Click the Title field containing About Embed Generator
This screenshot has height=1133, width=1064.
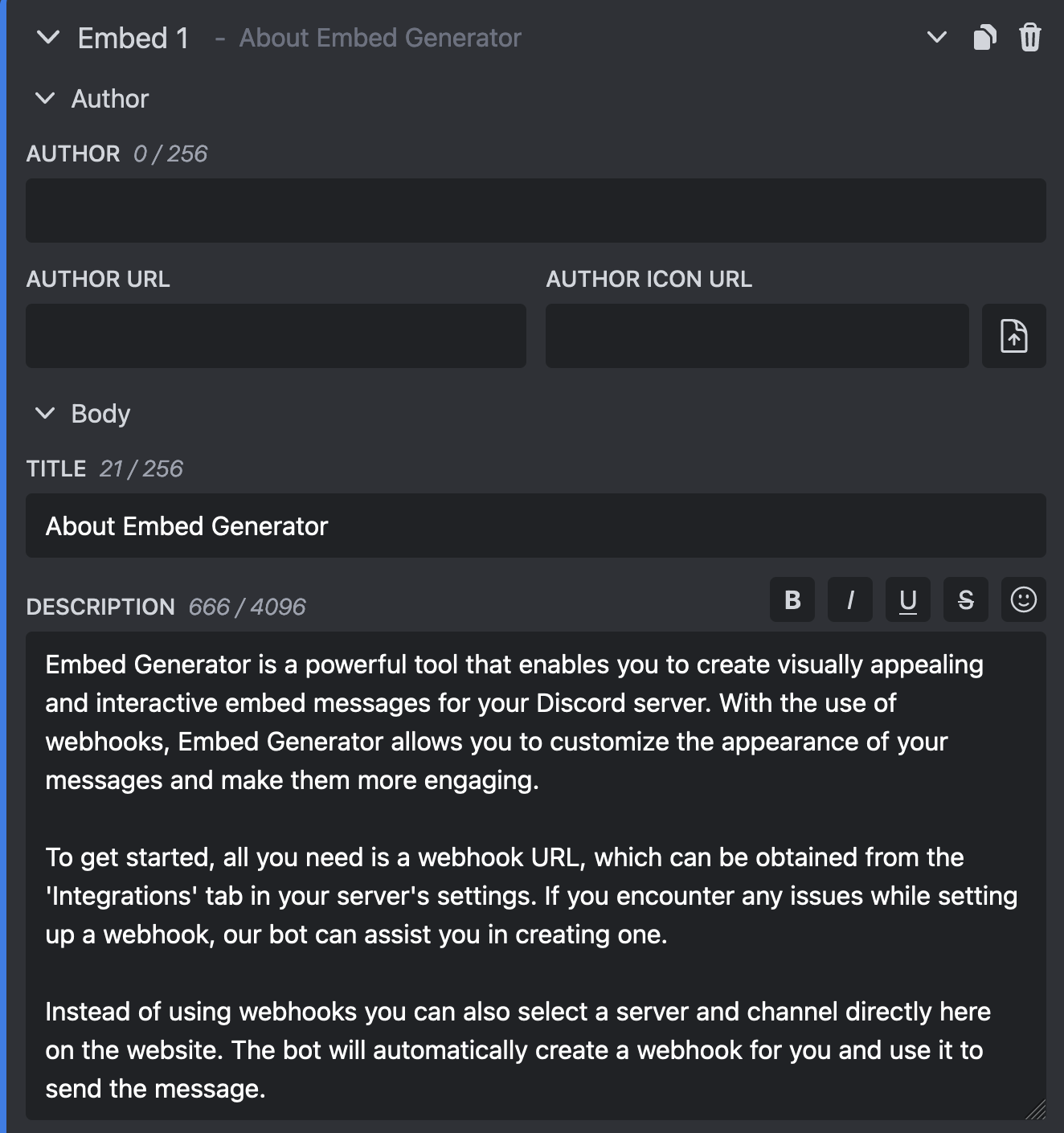[x=535, y=526]
